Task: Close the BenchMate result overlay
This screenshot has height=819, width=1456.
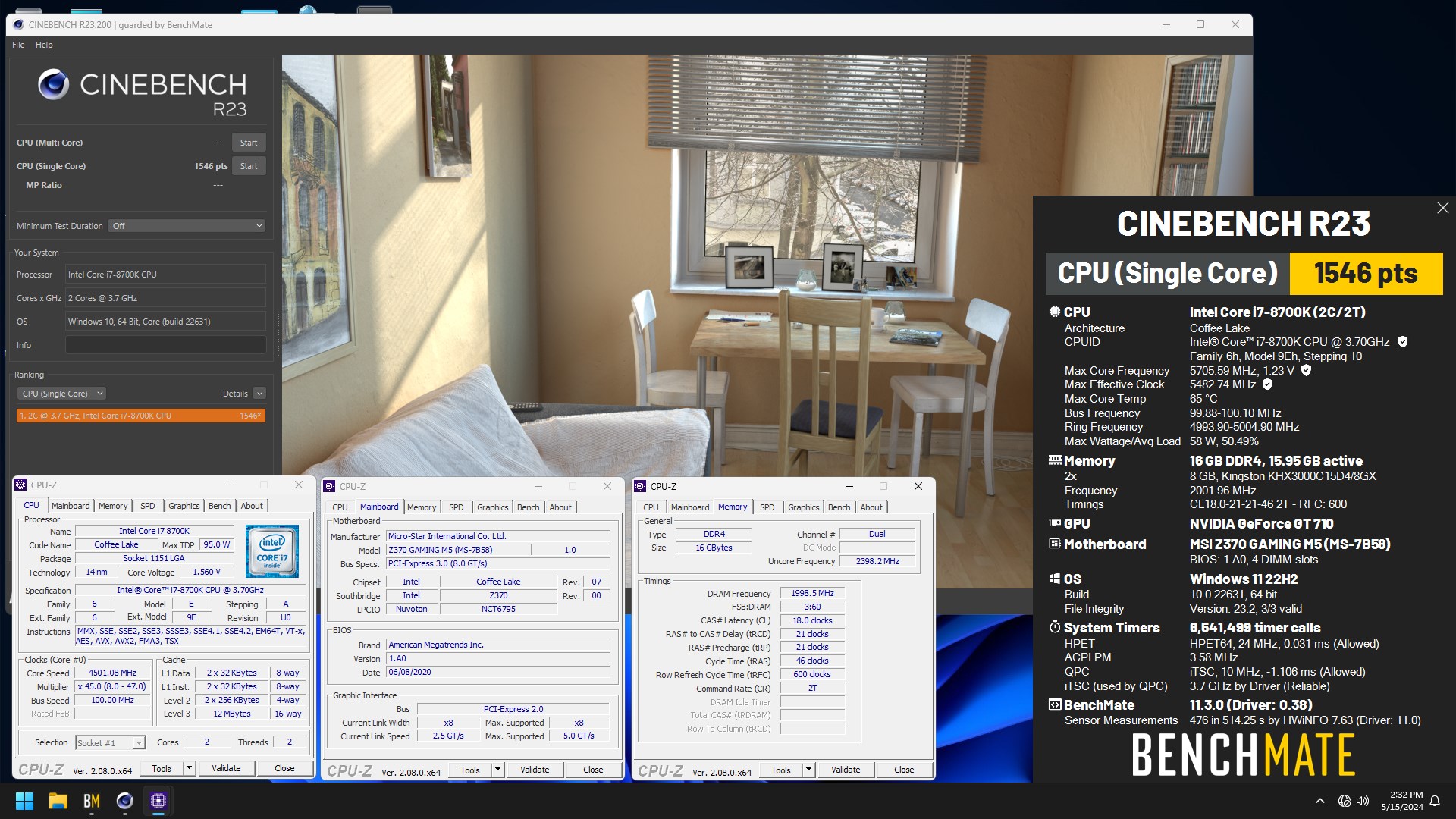Action: click(x=1442, y=208)
